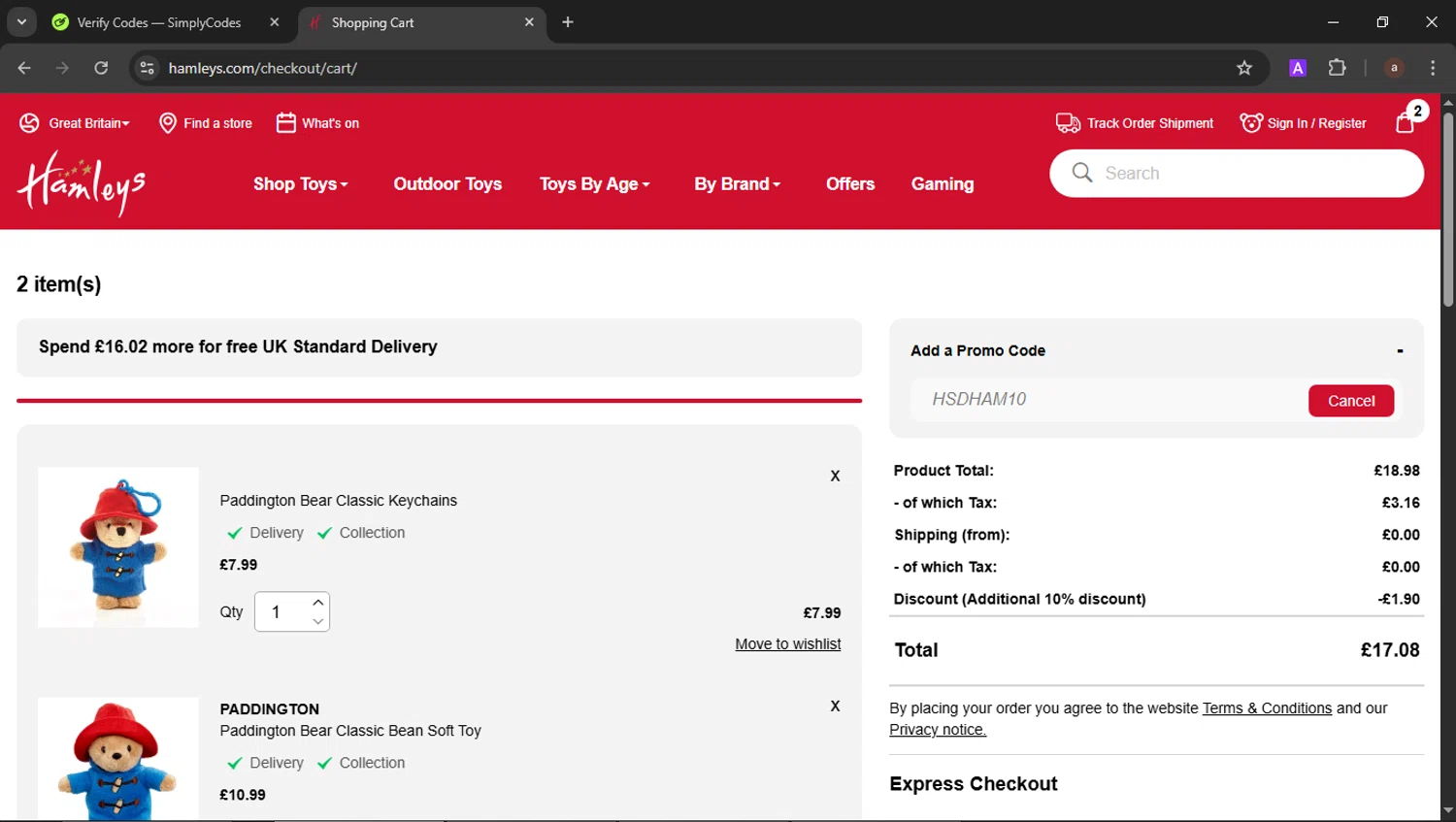Click the What's on link text
Screen dimensions: 1456x822
(330, 123)
